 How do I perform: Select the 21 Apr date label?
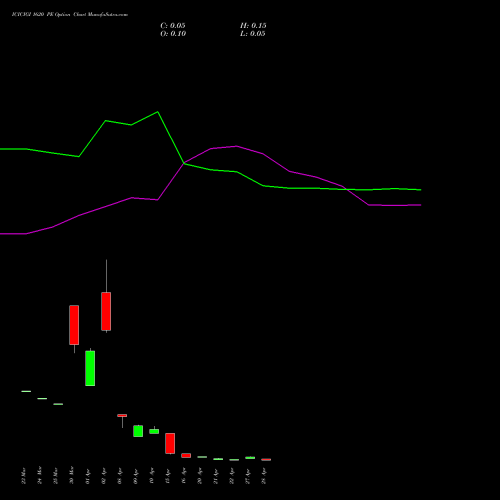(x=216, y=476)
